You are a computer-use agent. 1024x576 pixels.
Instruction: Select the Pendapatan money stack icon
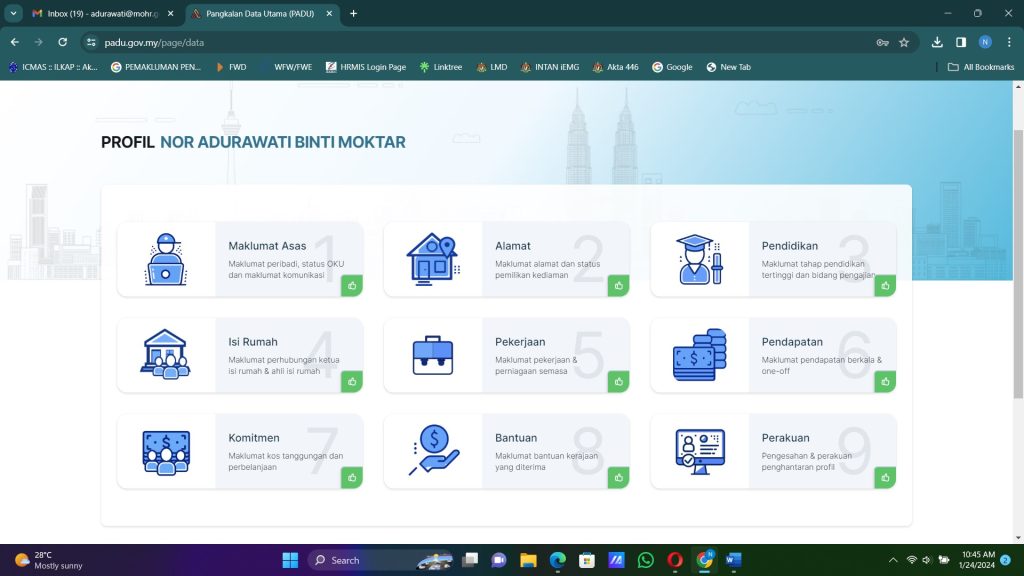pyautogui.click(x=699, y=355)
